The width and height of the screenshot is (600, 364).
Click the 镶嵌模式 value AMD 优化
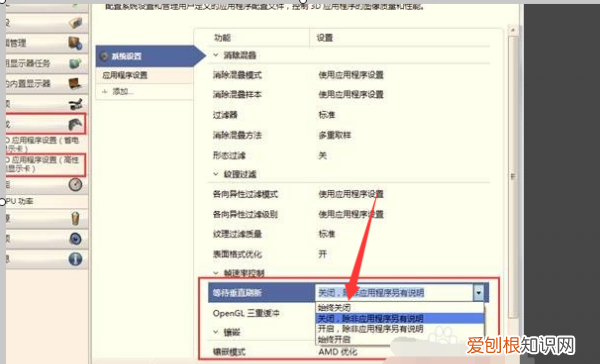(338, 352)
